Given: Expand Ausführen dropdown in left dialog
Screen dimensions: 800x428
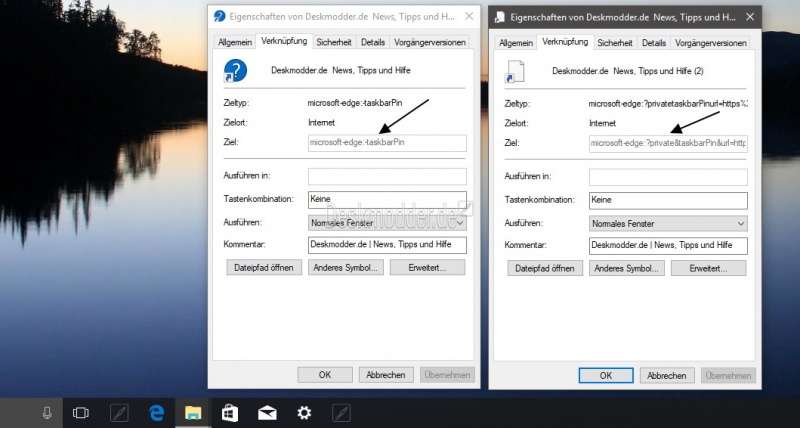Looking at the screenshot, I should (x=387, y=223).
